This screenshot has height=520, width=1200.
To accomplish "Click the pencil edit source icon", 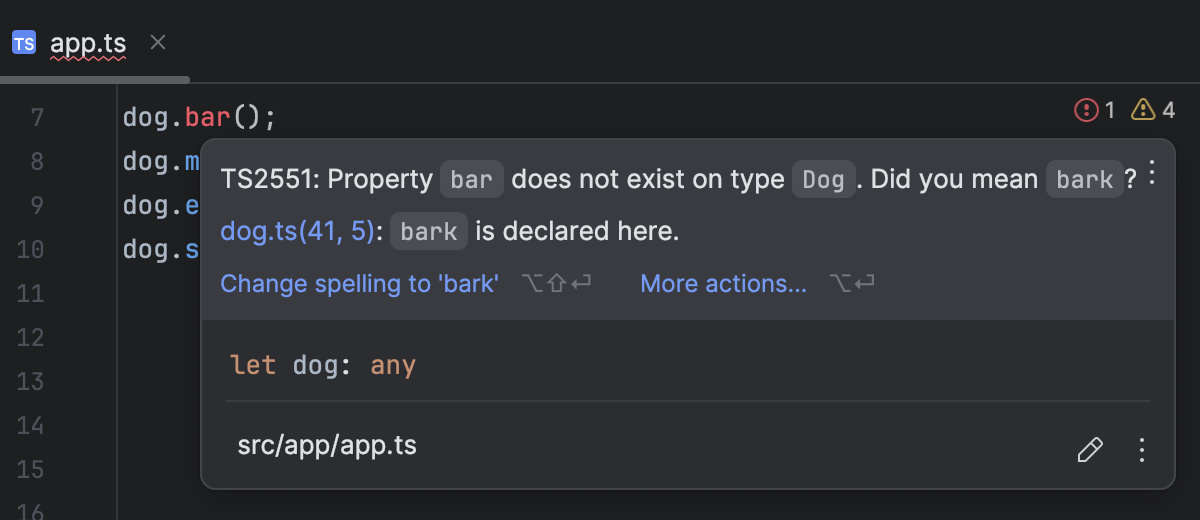I will [1089, 450].
